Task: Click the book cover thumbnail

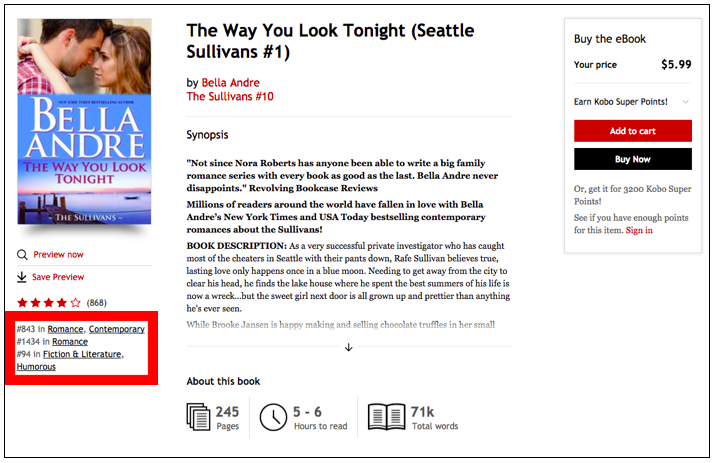Action: (84, 122)
